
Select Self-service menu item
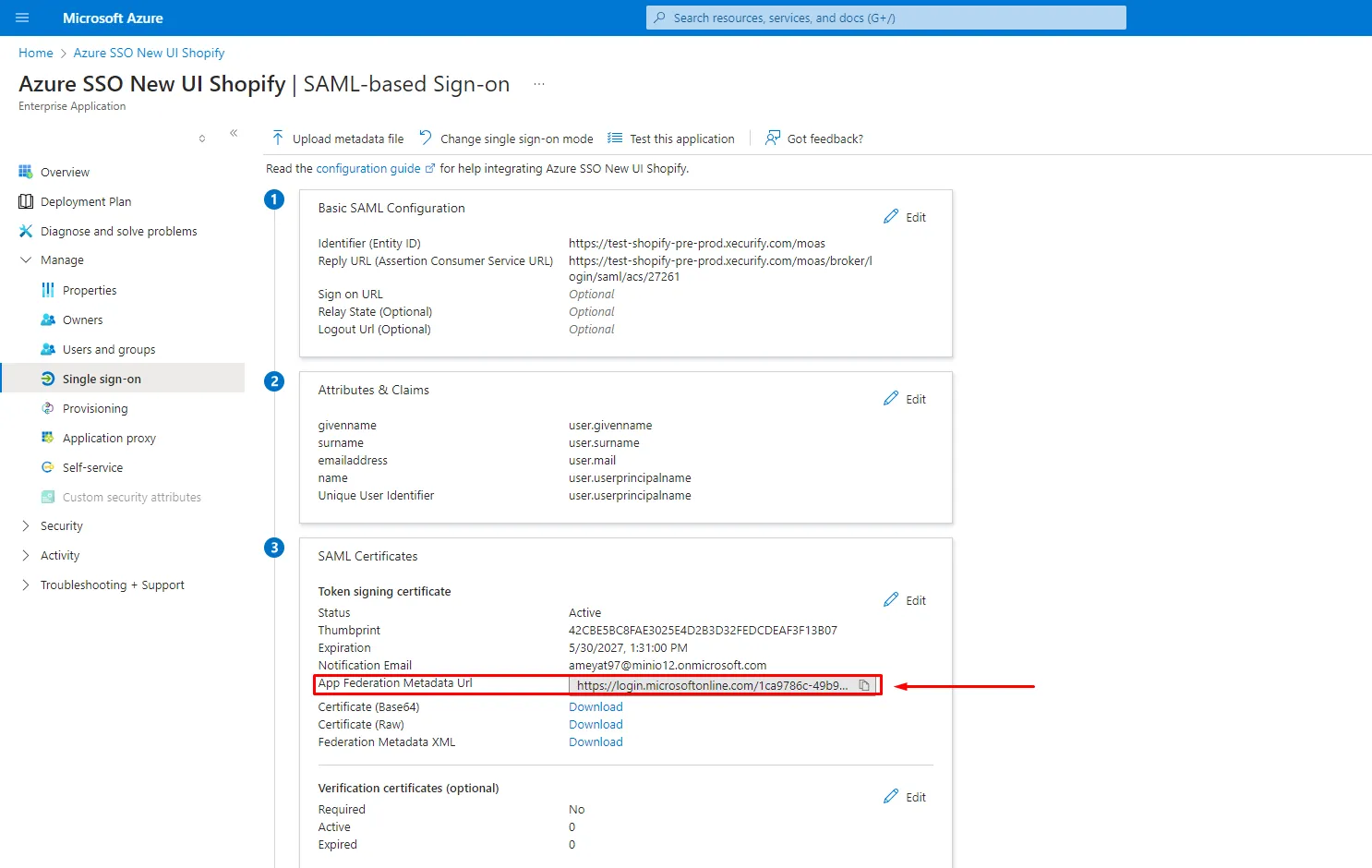(92, 467)
